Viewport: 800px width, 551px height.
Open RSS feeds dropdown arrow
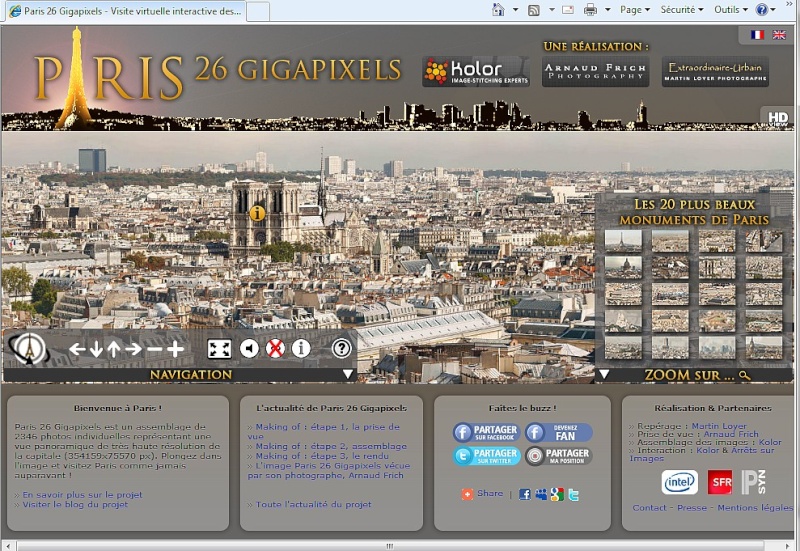552,10
